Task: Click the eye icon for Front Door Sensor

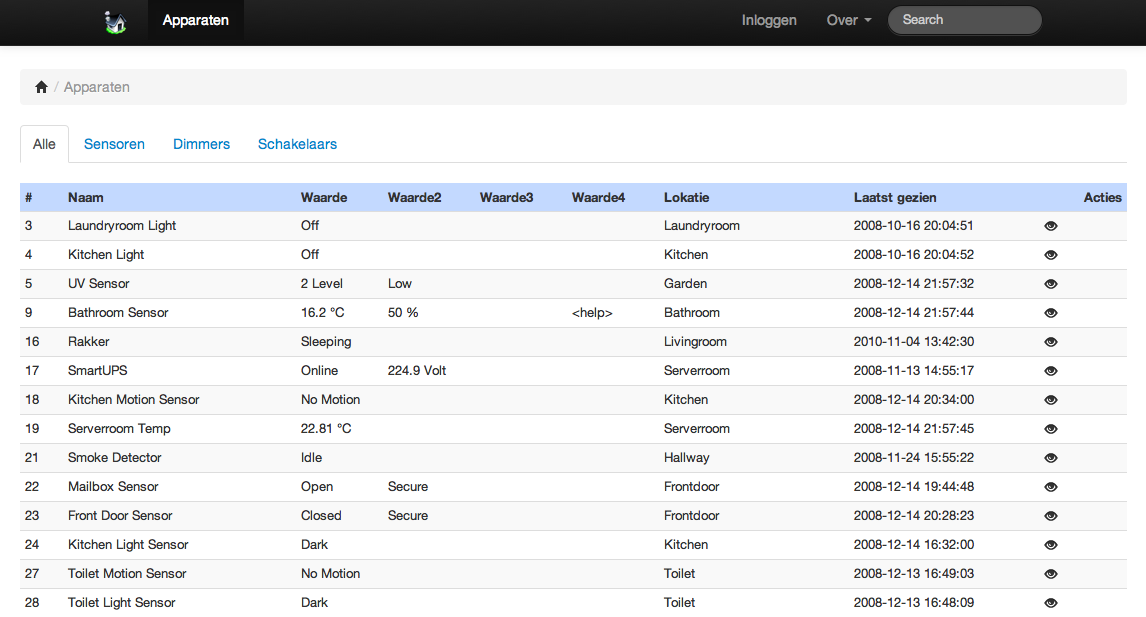Action: [x=1050, y=516]
